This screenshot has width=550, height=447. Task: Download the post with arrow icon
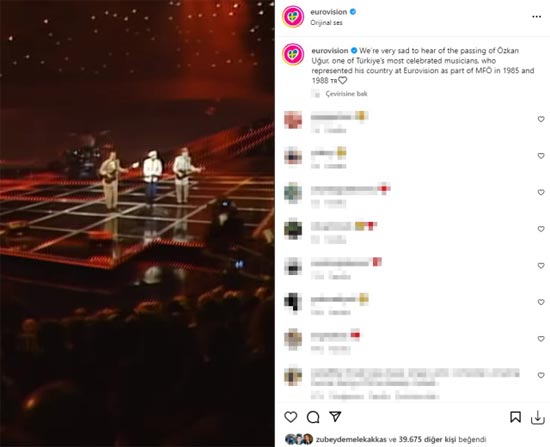coord(538,417)
